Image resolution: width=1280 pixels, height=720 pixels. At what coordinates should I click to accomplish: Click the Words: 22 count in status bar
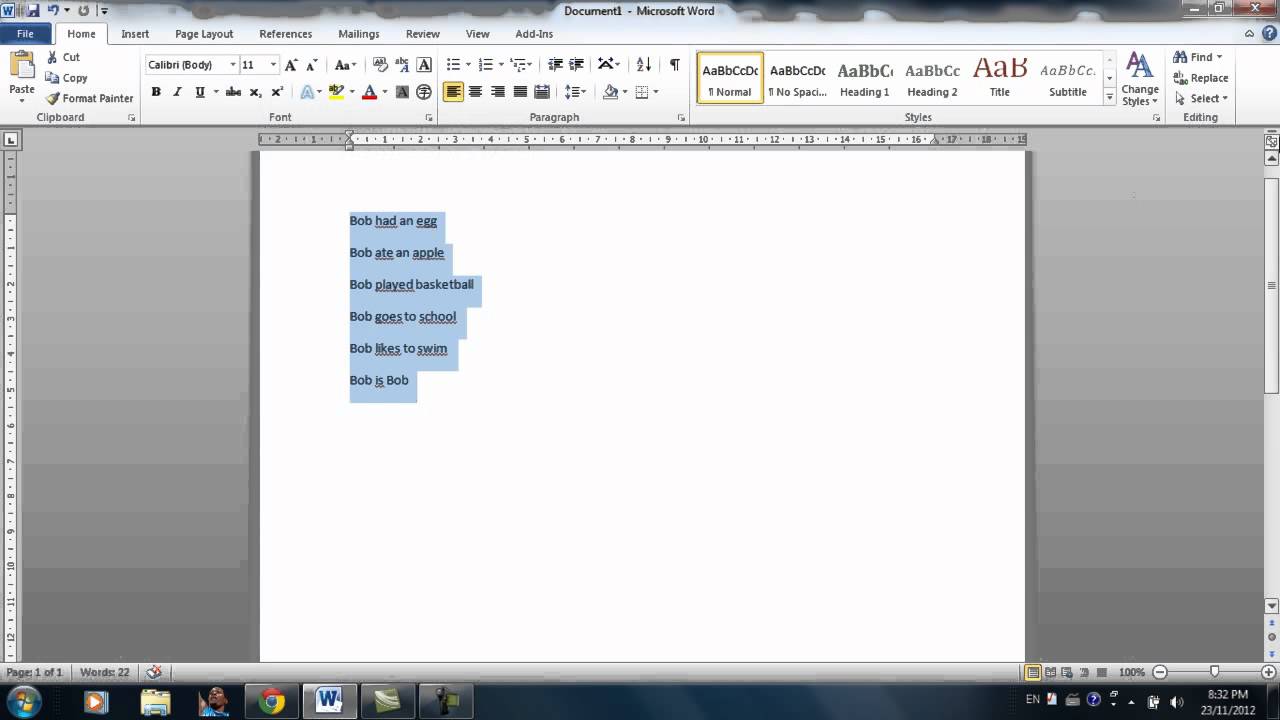click(105, 672)
